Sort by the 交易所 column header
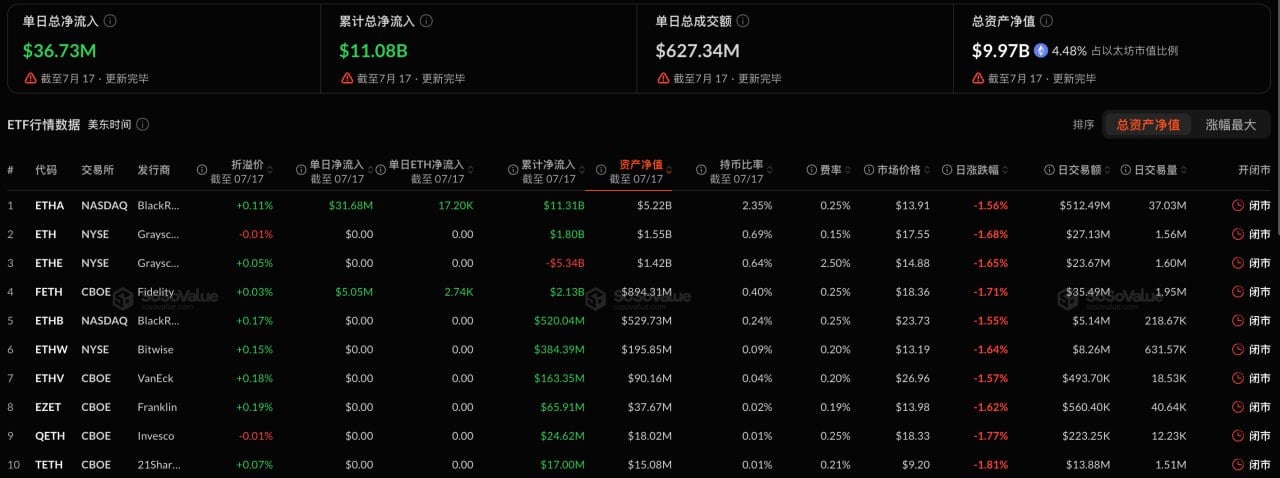 [98, 170]
